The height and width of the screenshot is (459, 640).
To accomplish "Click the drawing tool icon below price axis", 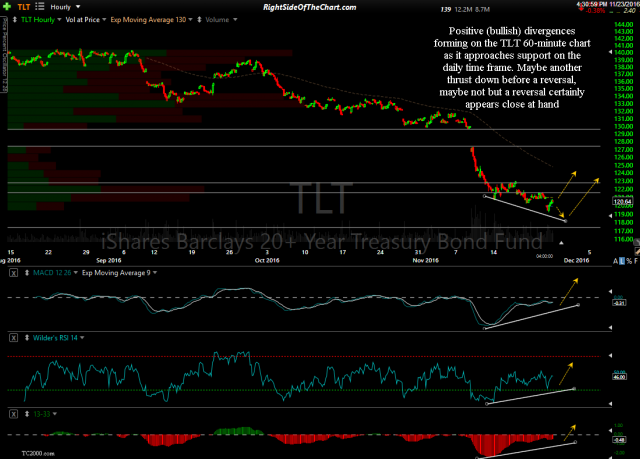I will pyautogui.click(x=637, y=250).
